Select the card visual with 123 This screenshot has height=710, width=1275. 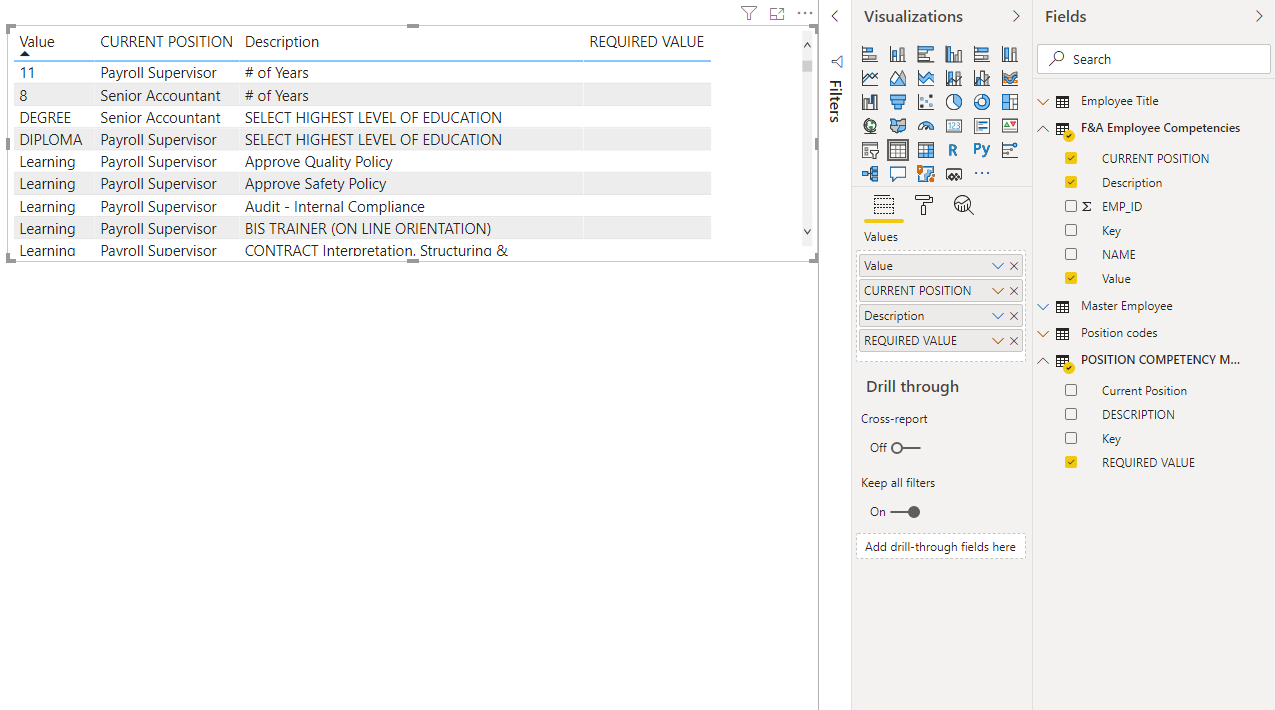pos(954,126)
